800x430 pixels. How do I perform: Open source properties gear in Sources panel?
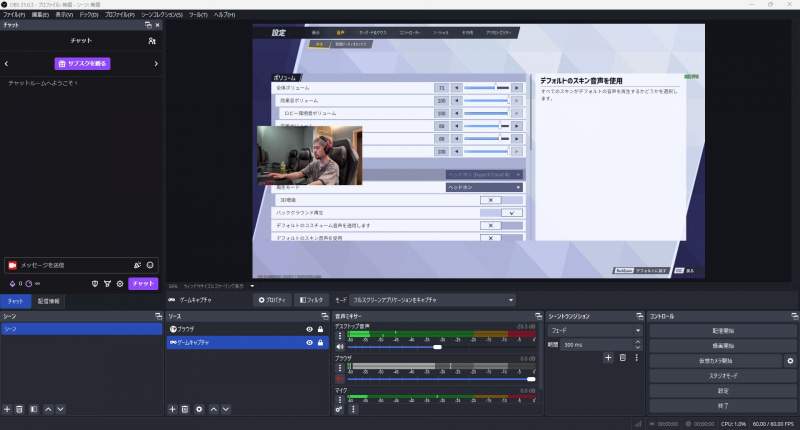click(199, 409)
